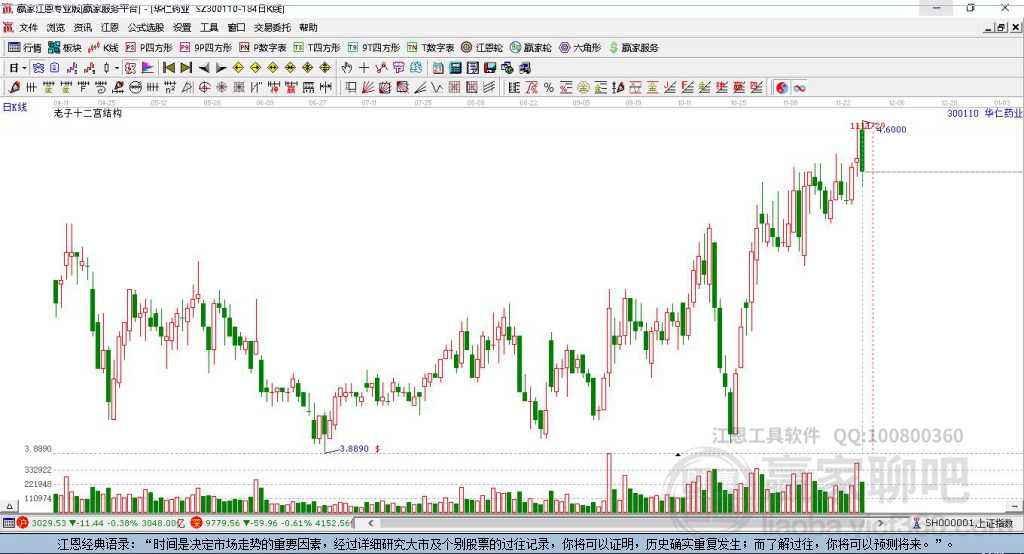Toggle the infinity loop icon
This screenshot has height=554, width=1024.
tap(799, 88)
